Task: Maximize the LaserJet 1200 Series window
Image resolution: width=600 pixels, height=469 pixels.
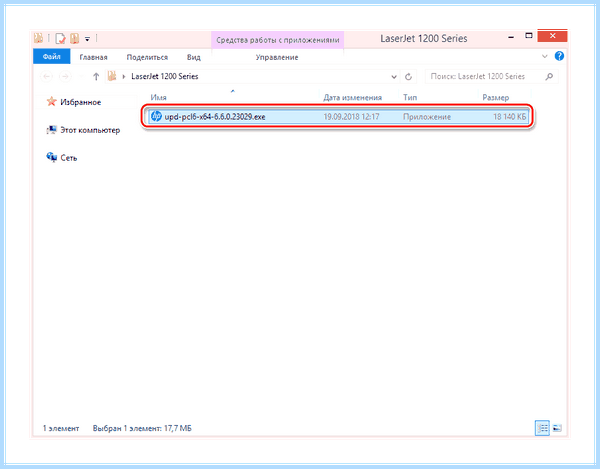Action: pos(528,36)
